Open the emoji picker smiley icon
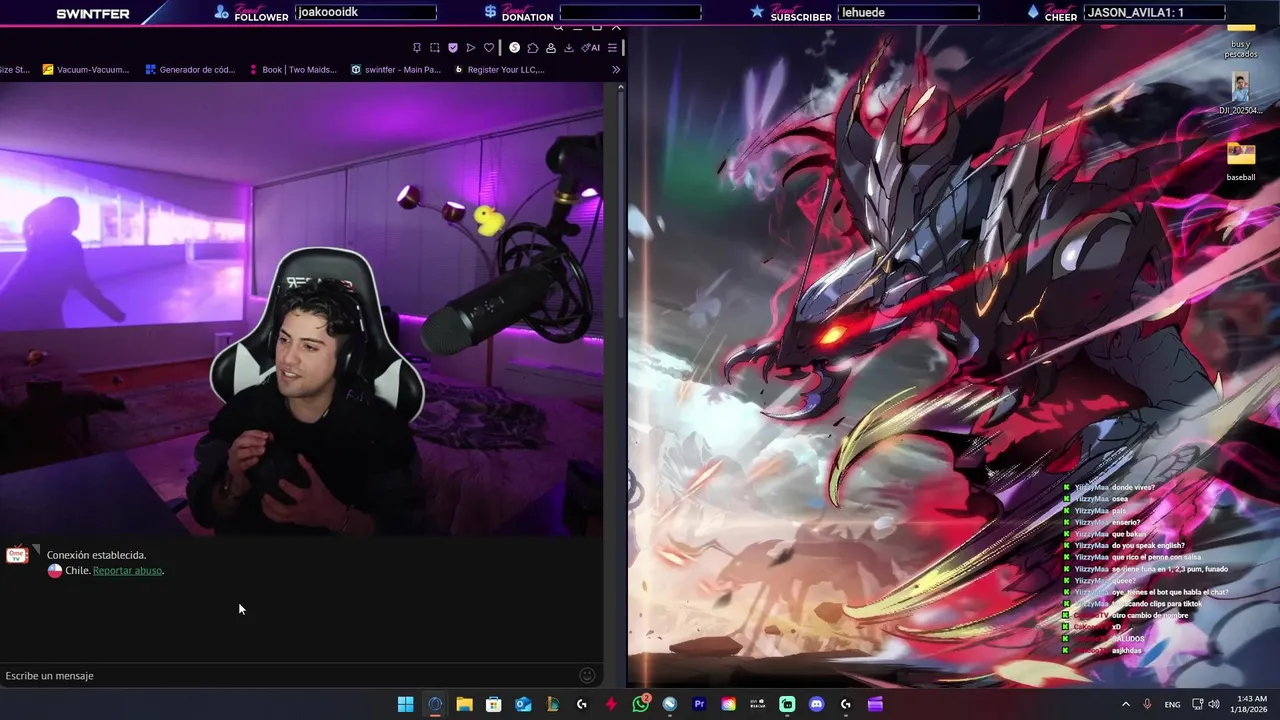 (x=587, y=676)
